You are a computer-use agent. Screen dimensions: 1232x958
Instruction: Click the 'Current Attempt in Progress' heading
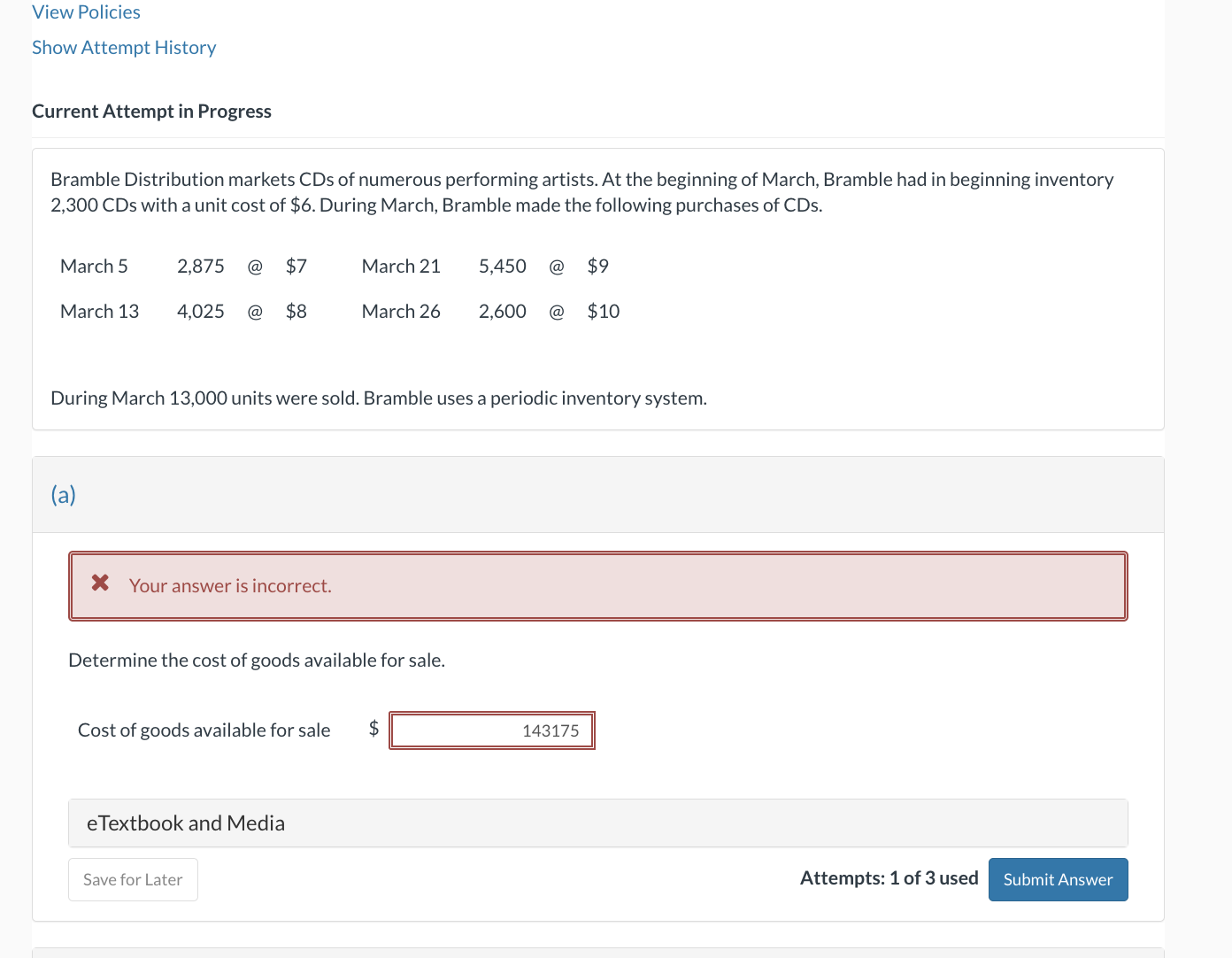tap(151, 112)
